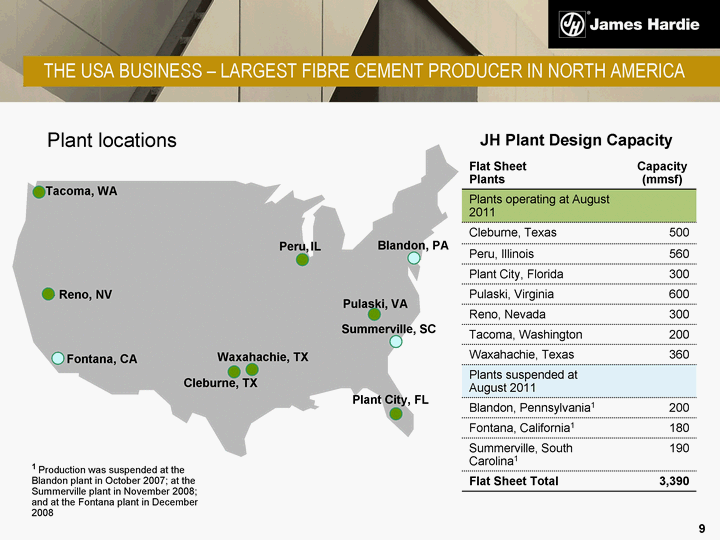Screen dimensions: 720x540
Task: Click the Tacoma, WA plant marker
Action: 39,192
